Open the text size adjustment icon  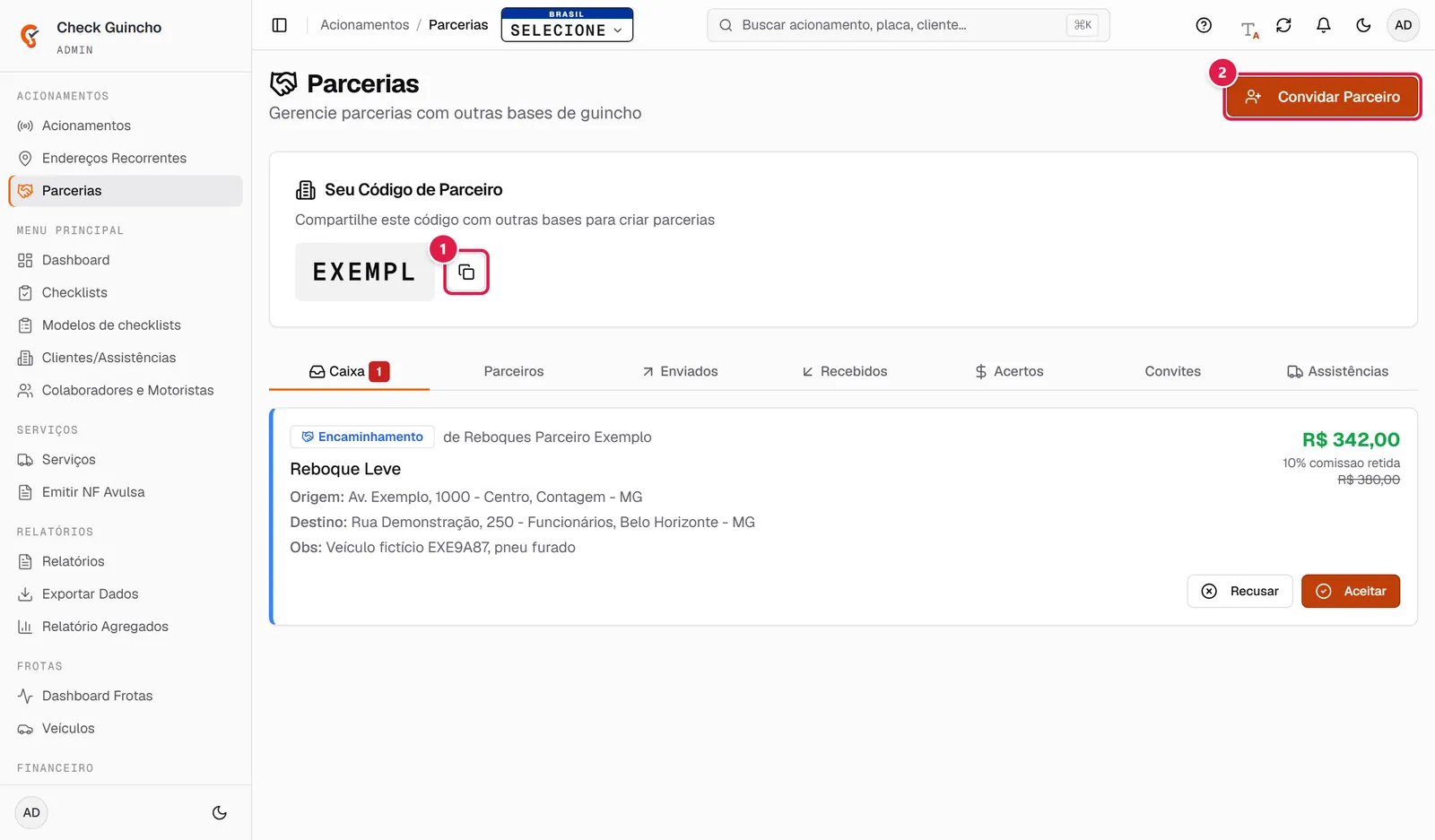click(x=1249, y=30)
